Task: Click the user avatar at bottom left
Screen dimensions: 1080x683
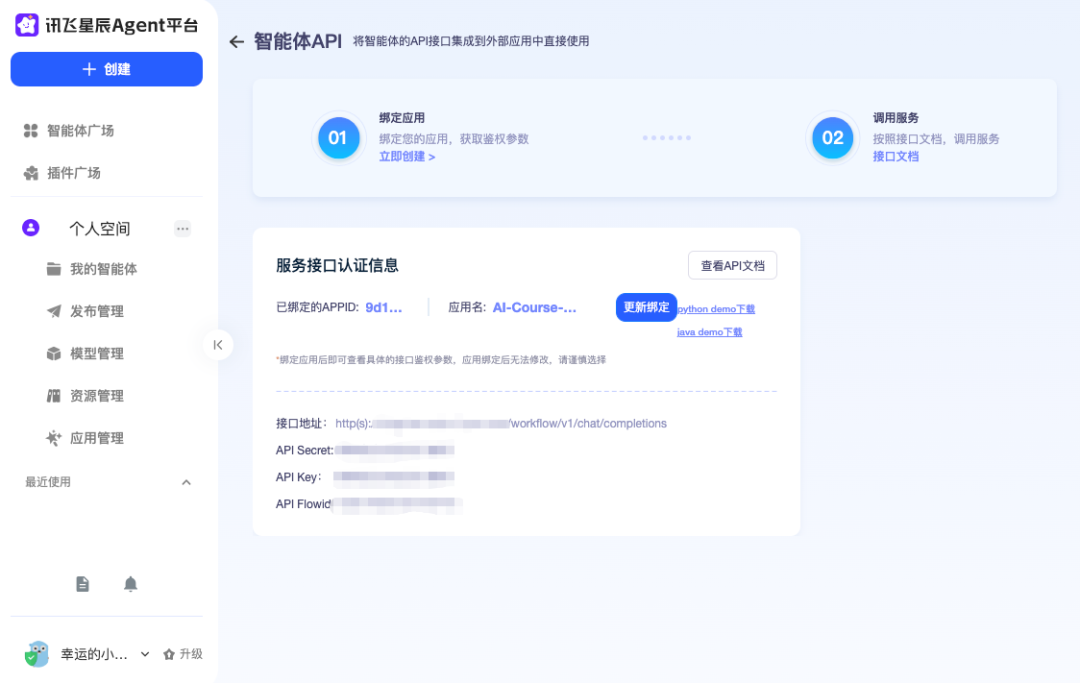Action: [37, 654]
